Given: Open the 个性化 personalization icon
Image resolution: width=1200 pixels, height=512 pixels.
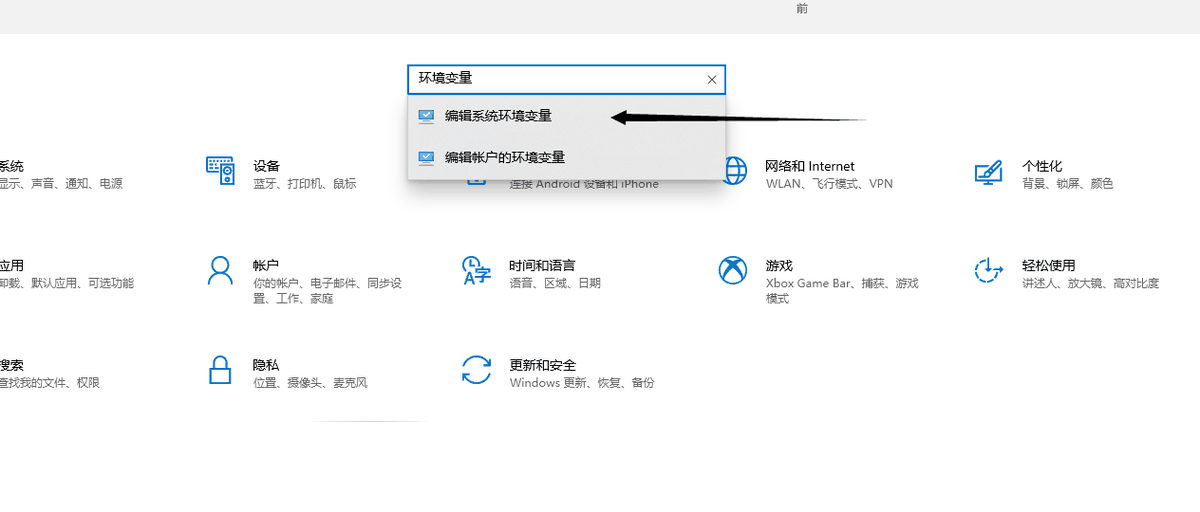Looking at the screenshot, I should pyautogui.click(x=988, y=171).
